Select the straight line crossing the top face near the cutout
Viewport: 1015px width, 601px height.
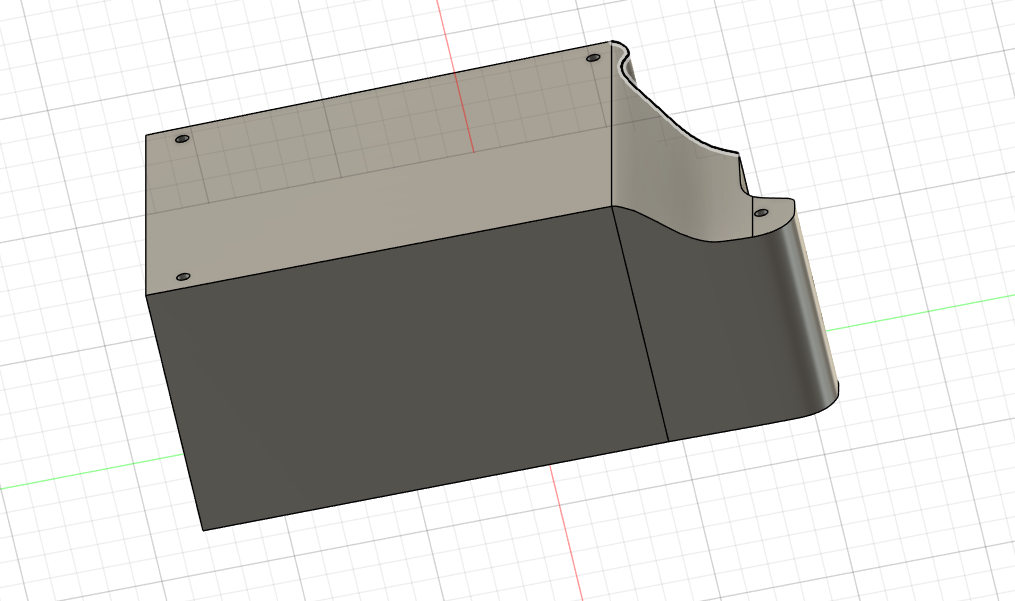coord(611,130)
